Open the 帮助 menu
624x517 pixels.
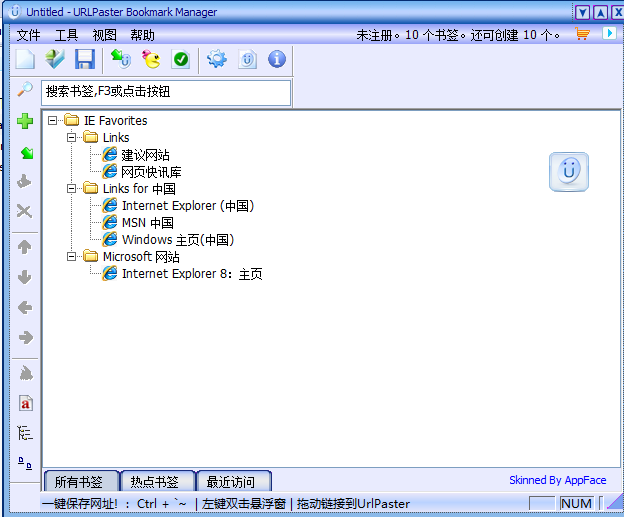[x=142, y=35]
